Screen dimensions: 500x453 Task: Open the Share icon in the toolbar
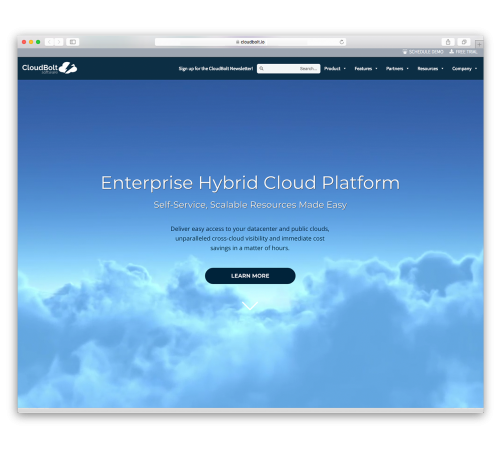click(448, 42)
